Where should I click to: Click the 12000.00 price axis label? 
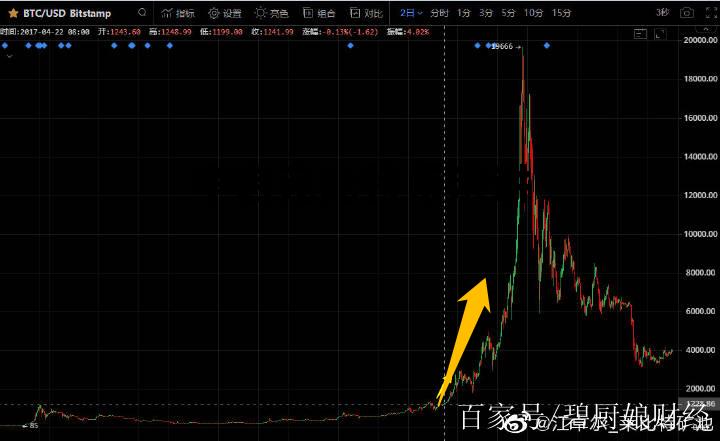[700, 195]
